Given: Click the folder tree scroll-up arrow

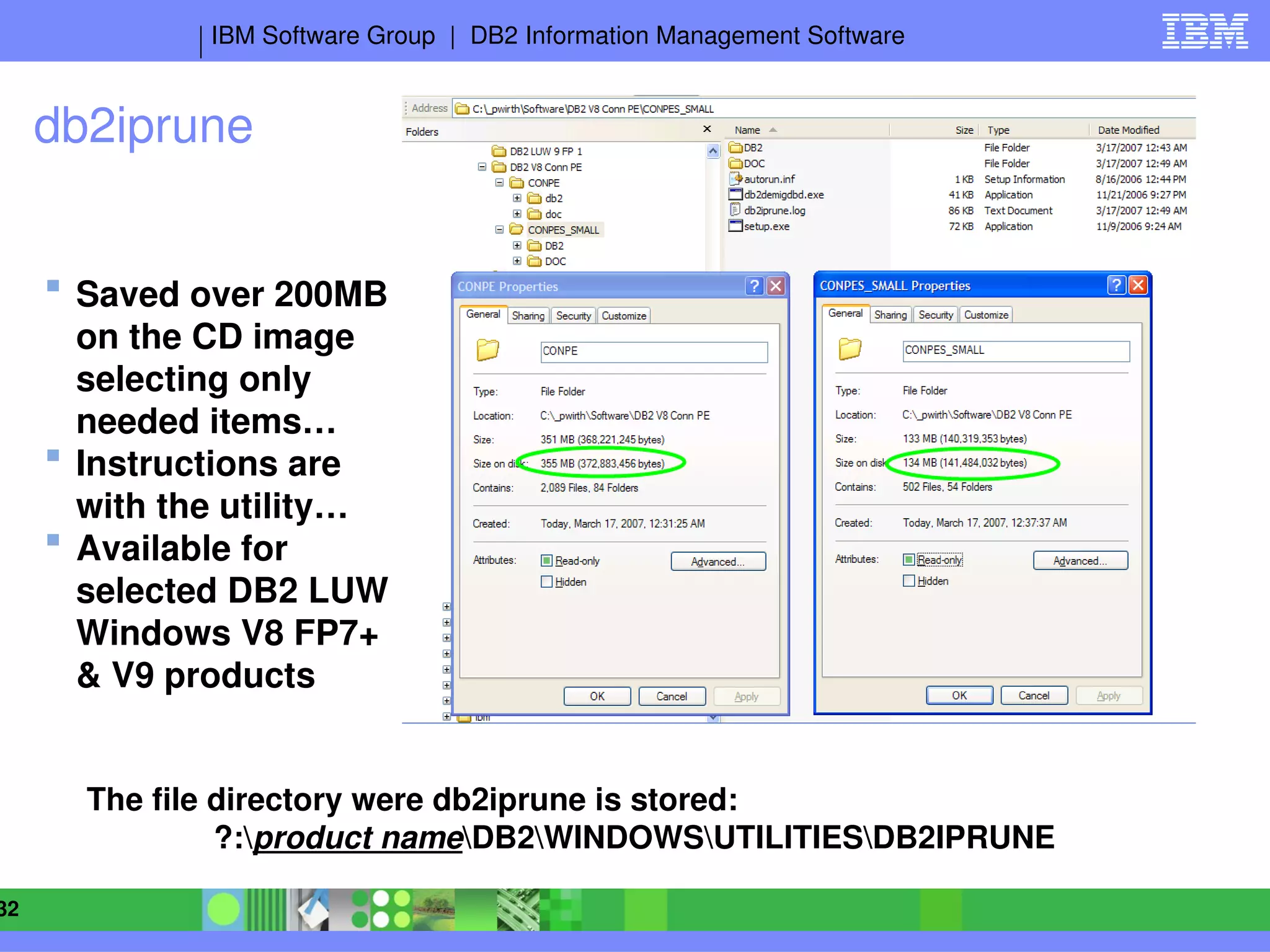Looking at the screenshot, I should 713,151.
